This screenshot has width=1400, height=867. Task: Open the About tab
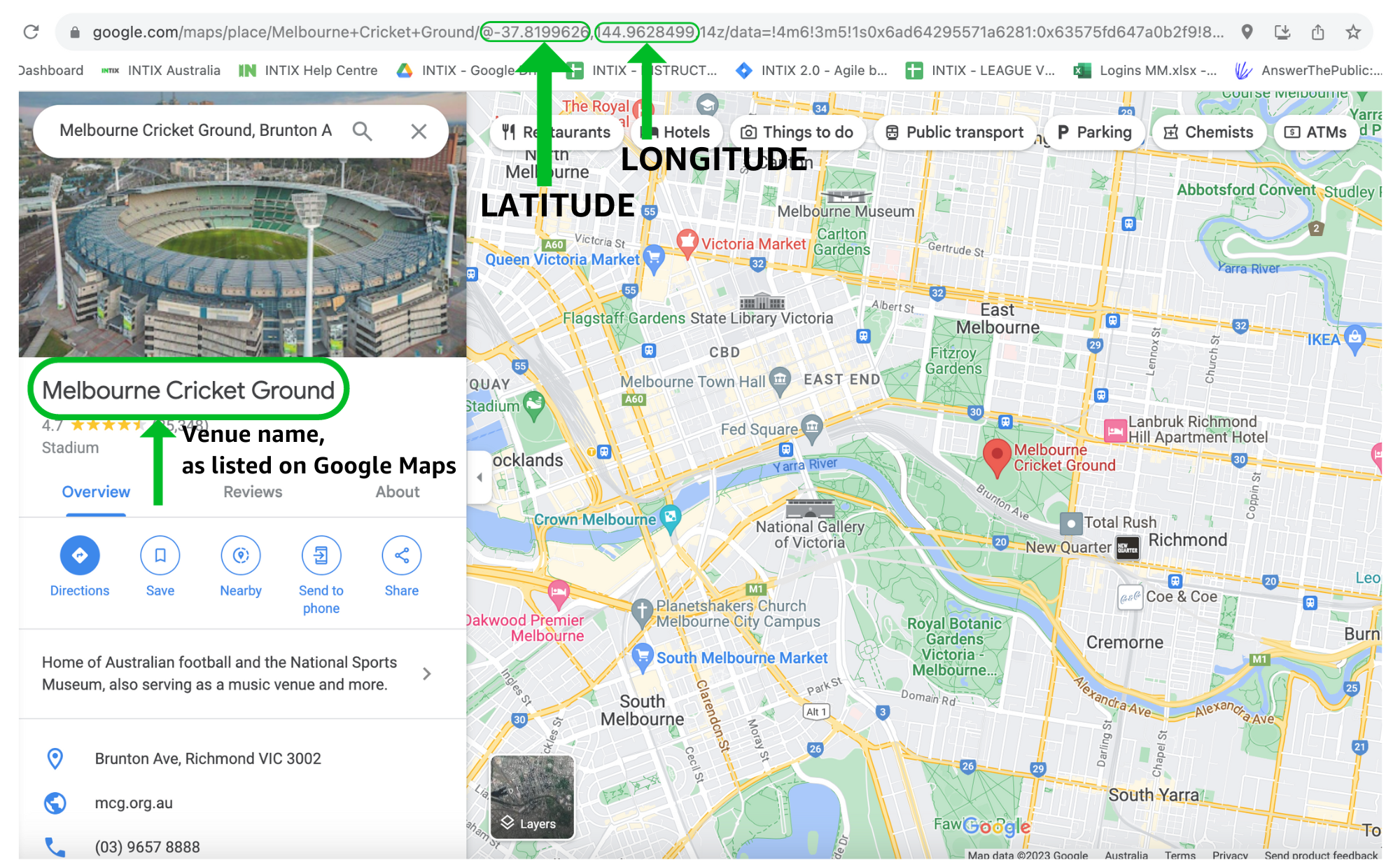pyautogui.click(x=398, y=492)
